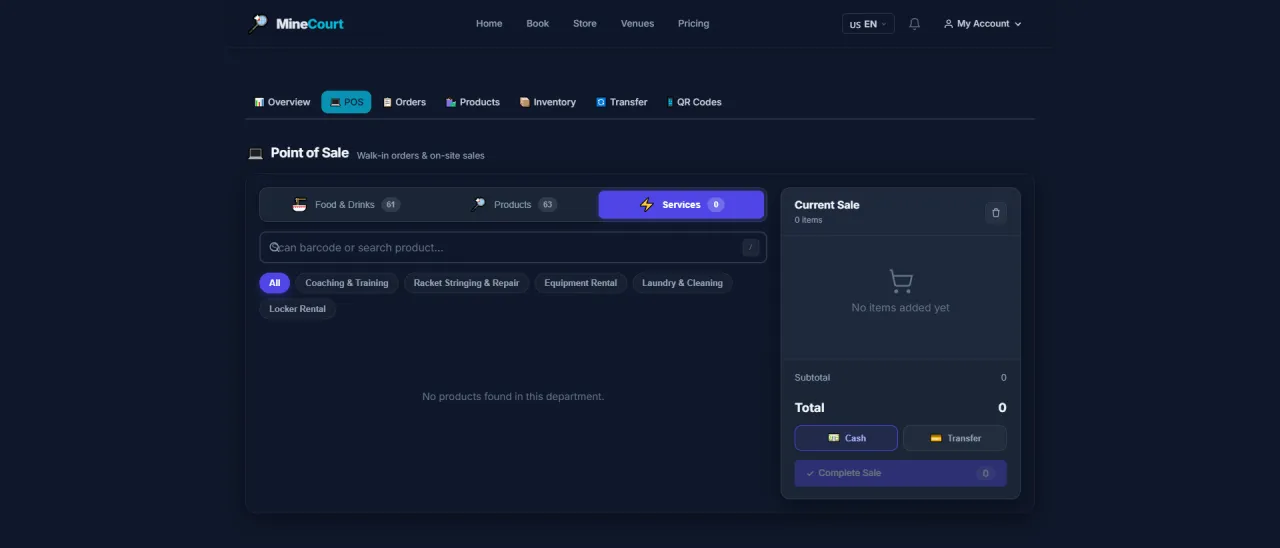Click the magnifier icon in the search field
The image size is (1280, 548).
click(x=274, y=247)
